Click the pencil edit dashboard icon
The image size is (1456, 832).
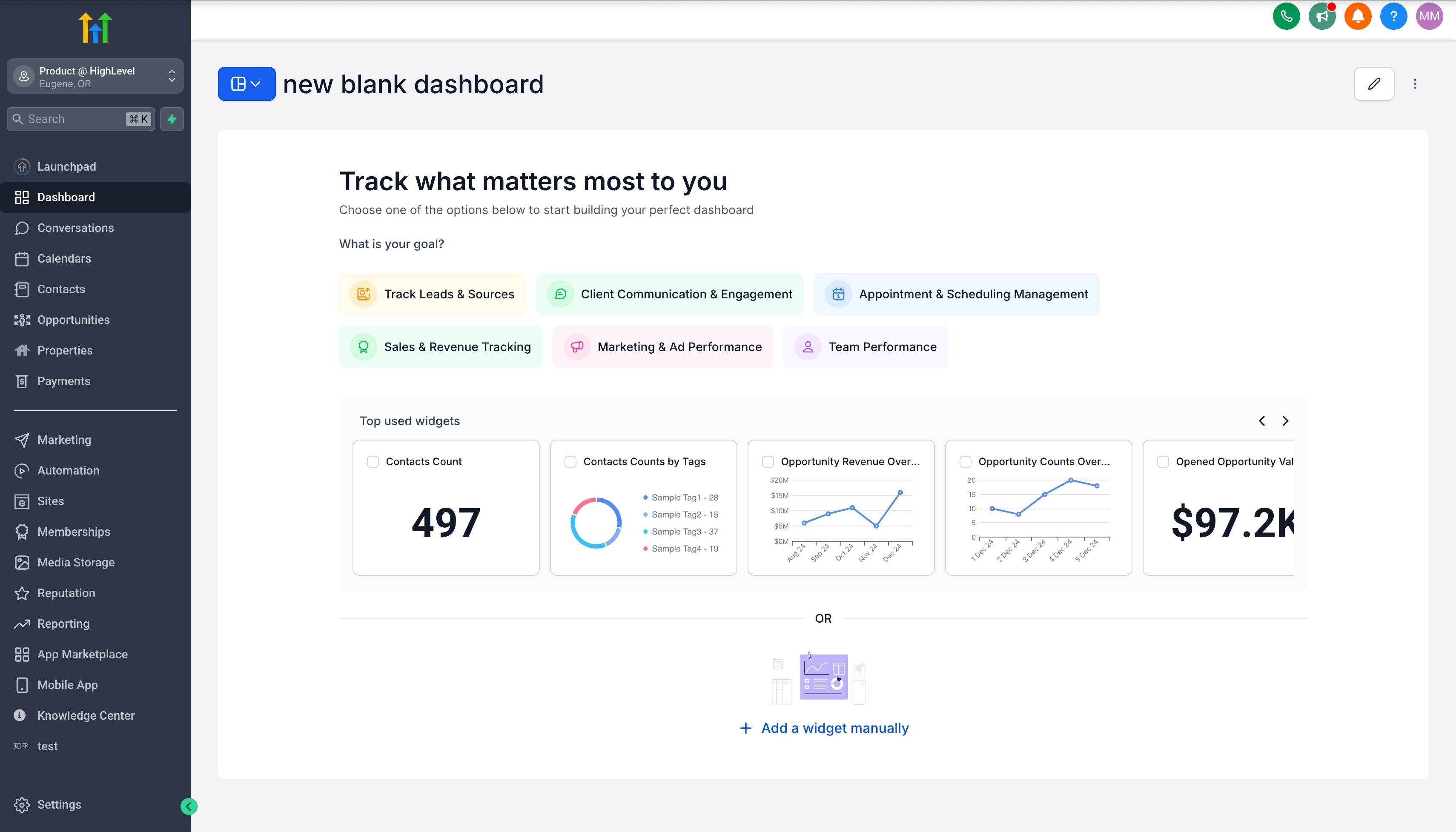click(x=1373, y=84)
